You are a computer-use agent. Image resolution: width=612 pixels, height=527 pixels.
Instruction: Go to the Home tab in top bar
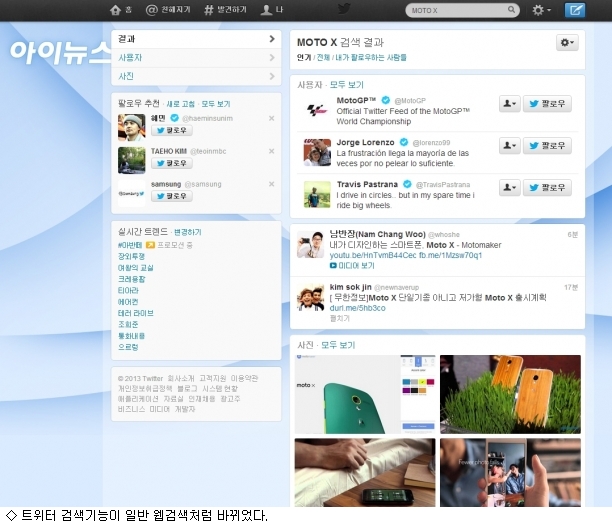click(x=121, y=10)
